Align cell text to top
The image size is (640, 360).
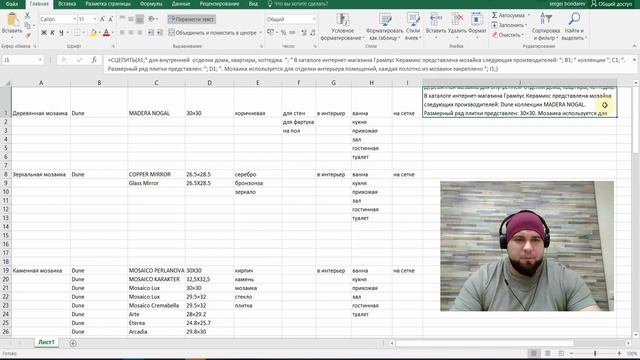click(x=122, y=19)
